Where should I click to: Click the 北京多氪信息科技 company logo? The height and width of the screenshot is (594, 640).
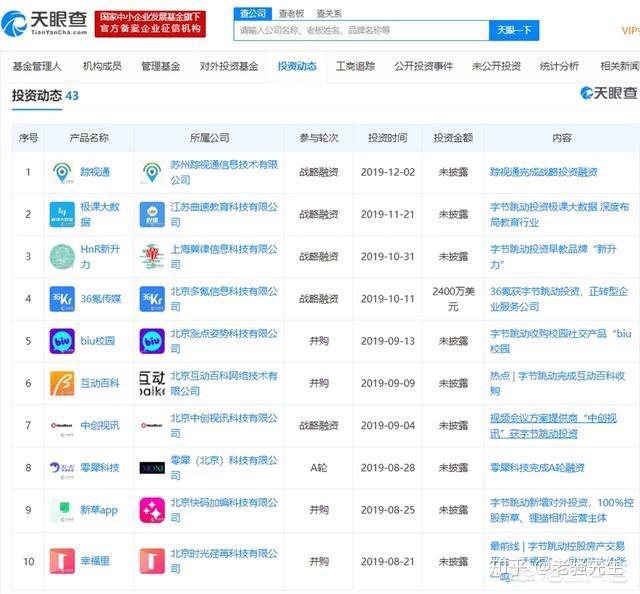click(152, 299)
